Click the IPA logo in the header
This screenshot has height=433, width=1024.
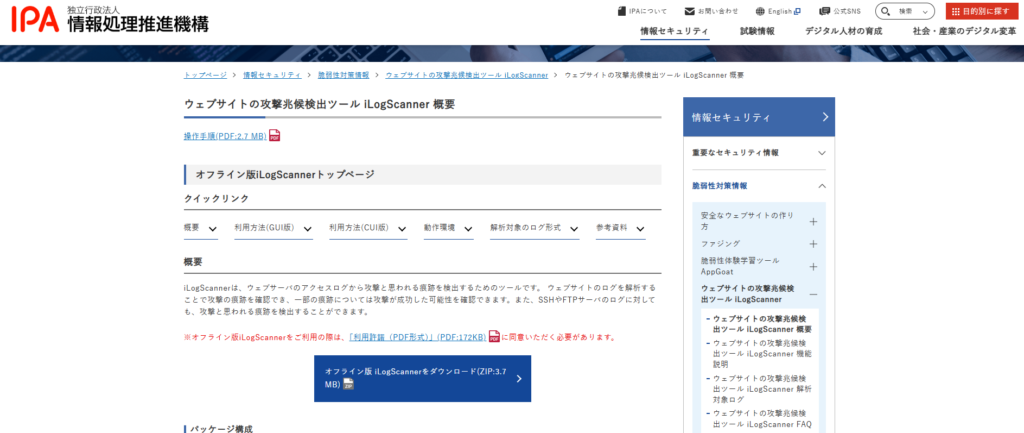pos(110,21)
